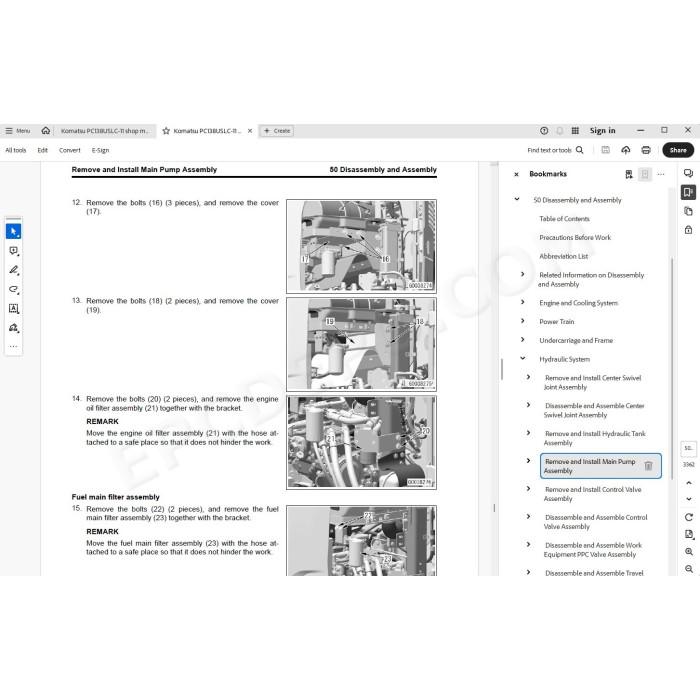
Task: Click the Create new tab button
Action: [x=277, y=131]
